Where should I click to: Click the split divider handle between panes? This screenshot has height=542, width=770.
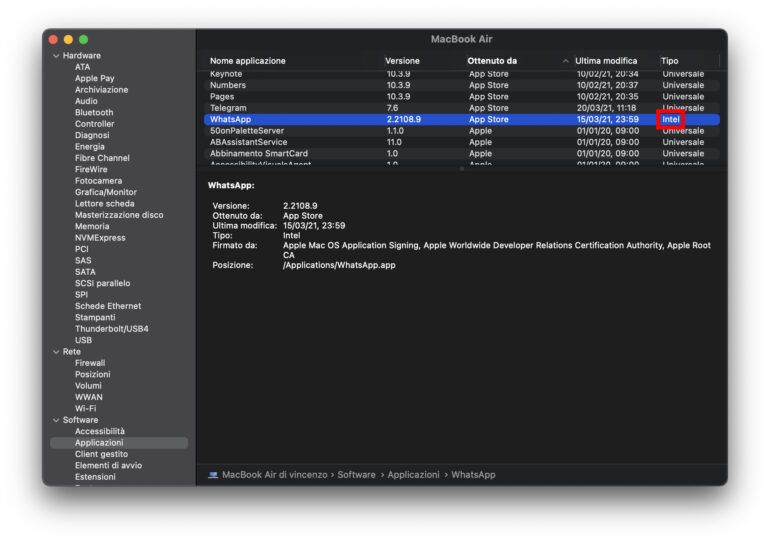pos(461,169)
